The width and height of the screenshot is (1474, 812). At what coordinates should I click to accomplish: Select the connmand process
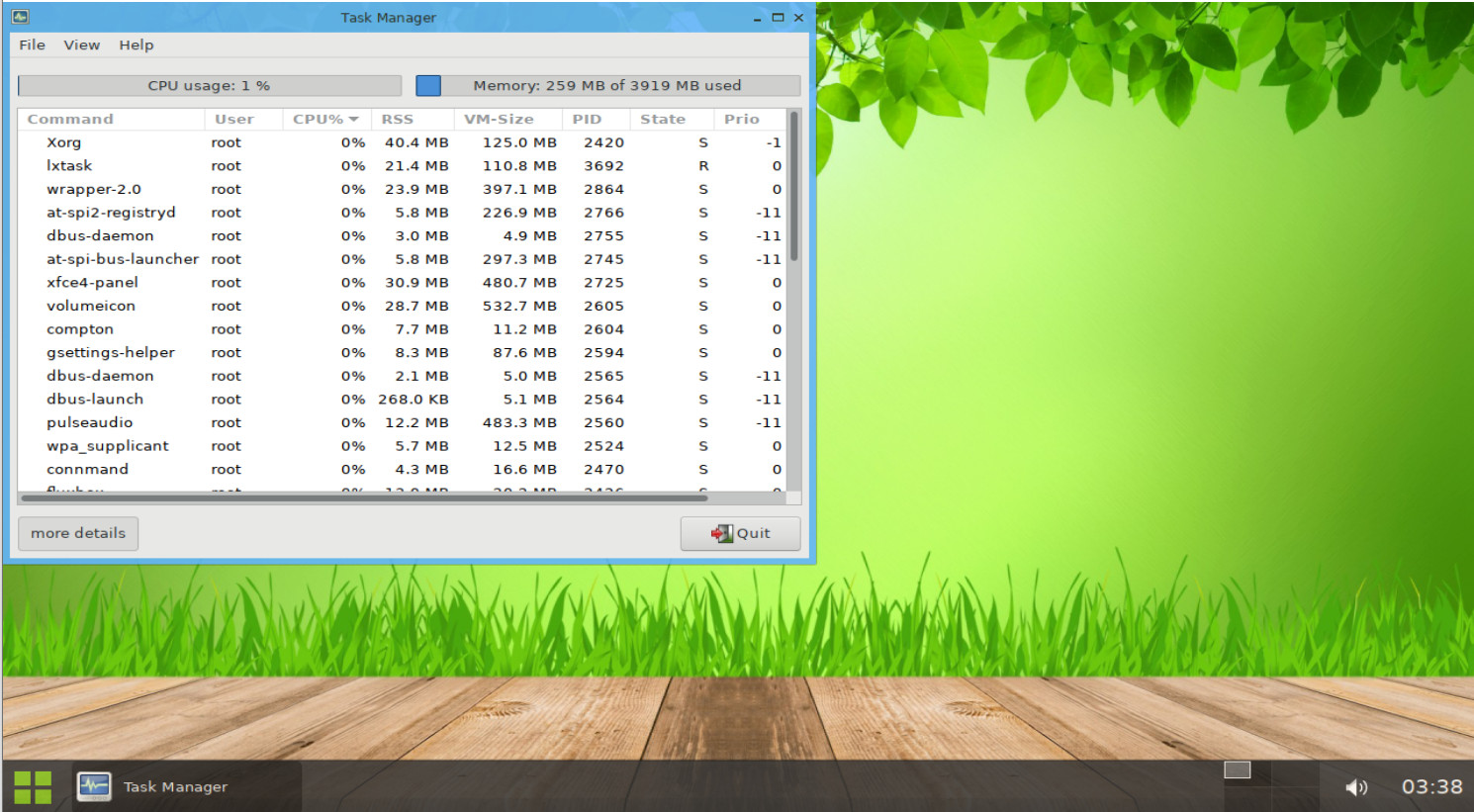click(x=403, y=470)
